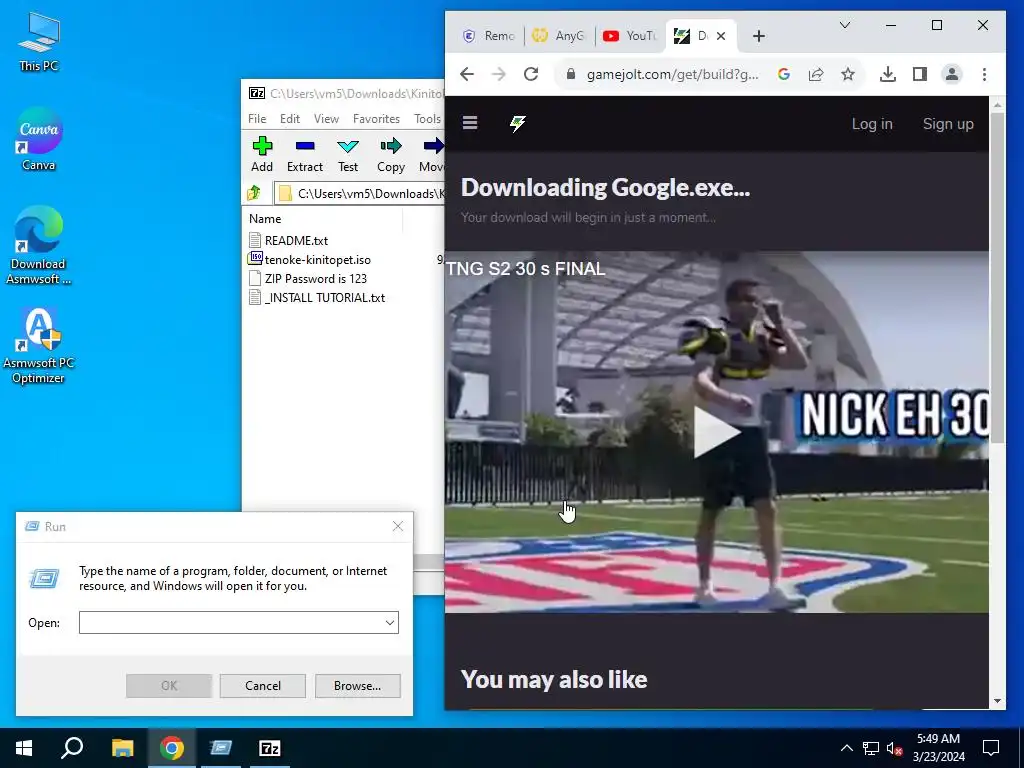Viewport: 1024px width, 768px height.
Task: Click Log in on Game Jolt
Action: [x=872, y=123]
